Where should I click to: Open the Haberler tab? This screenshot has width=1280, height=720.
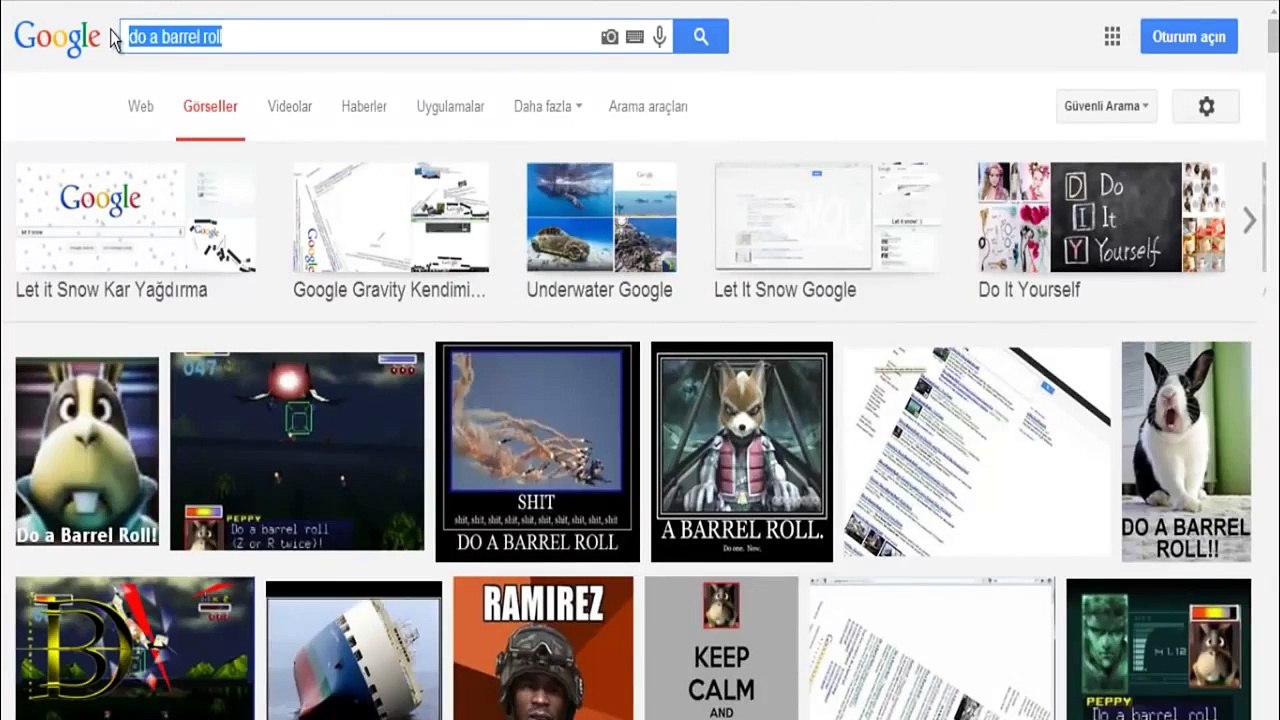[364, 106]
